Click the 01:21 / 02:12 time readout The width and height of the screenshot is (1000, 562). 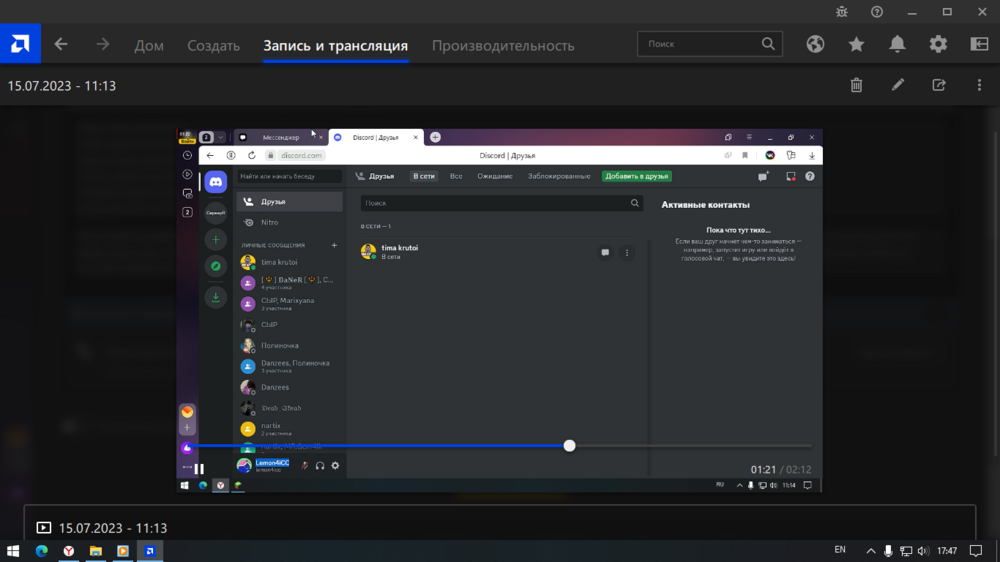click(x=781, y=470)
